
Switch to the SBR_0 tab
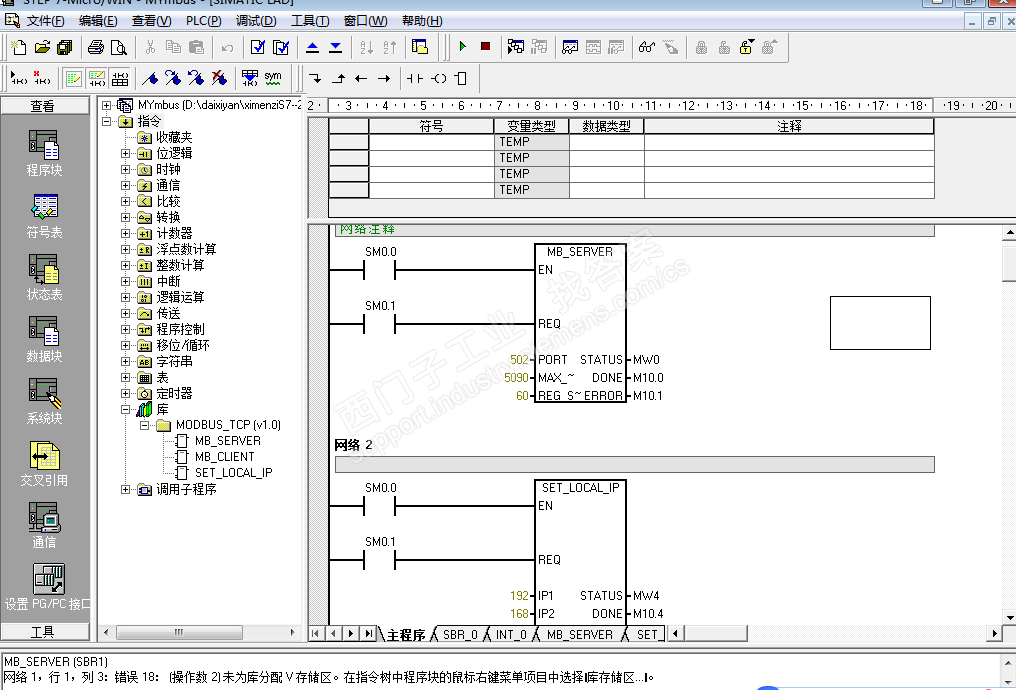pyautogui.click(x=460, y=635)
